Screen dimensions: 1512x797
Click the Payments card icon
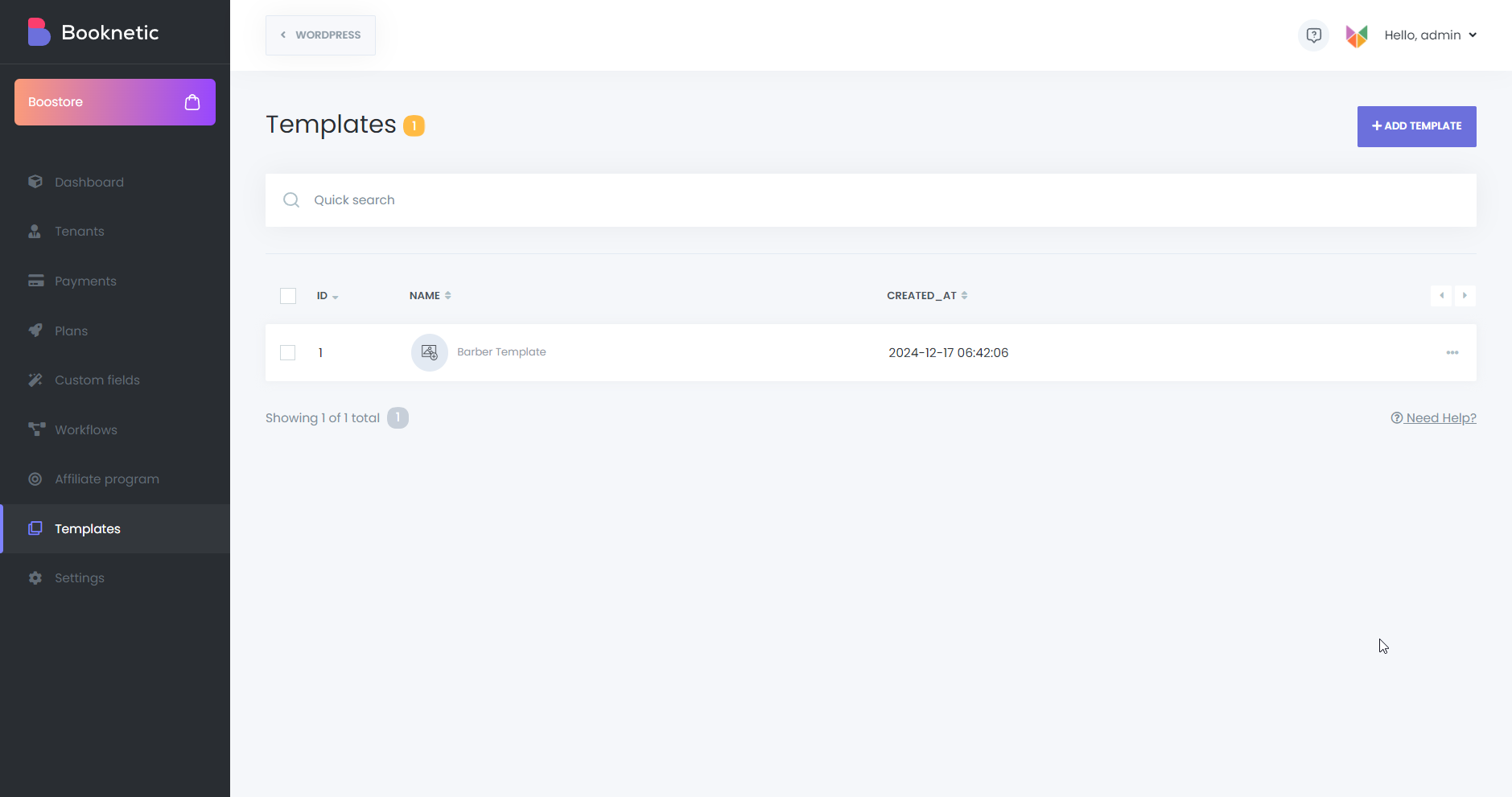point(35,281)
